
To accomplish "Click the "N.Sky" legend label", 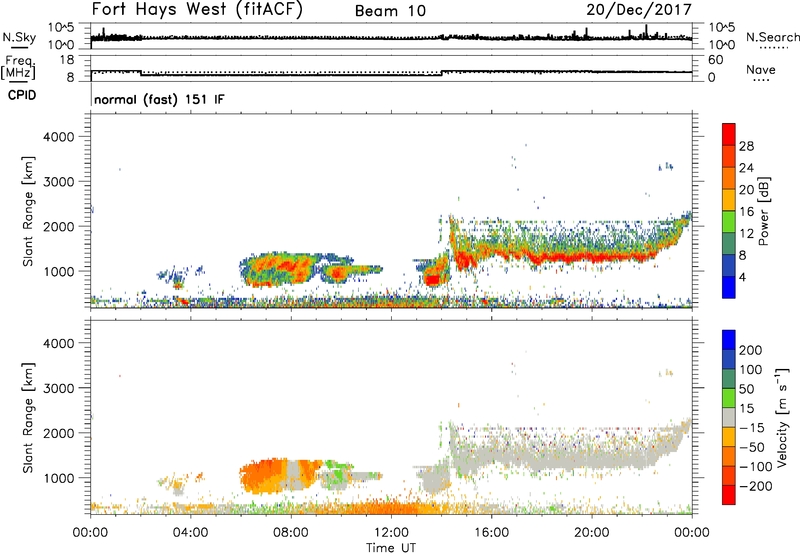I will [19, 37].
